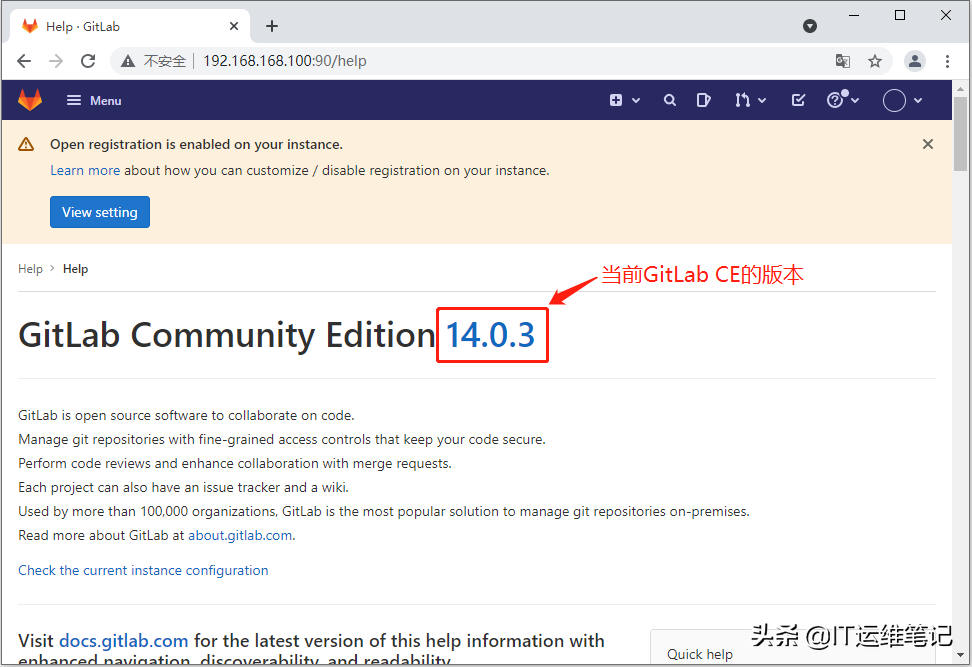Open a new browser tab
Screen dimensions: 972x667
tap(272, 26)
